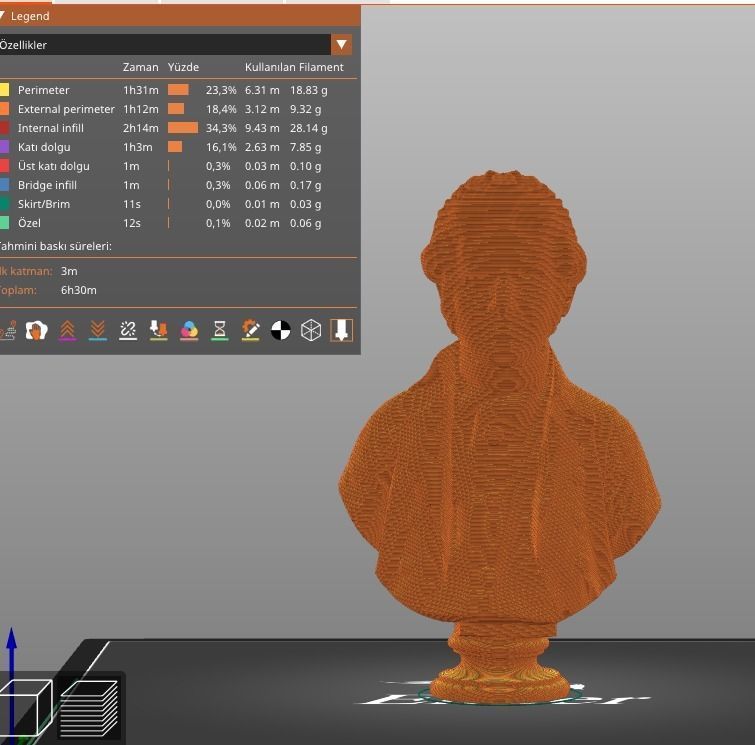755x745 pixels.
Task: Click the 23,3% percentage value
Action: [221, 90]
